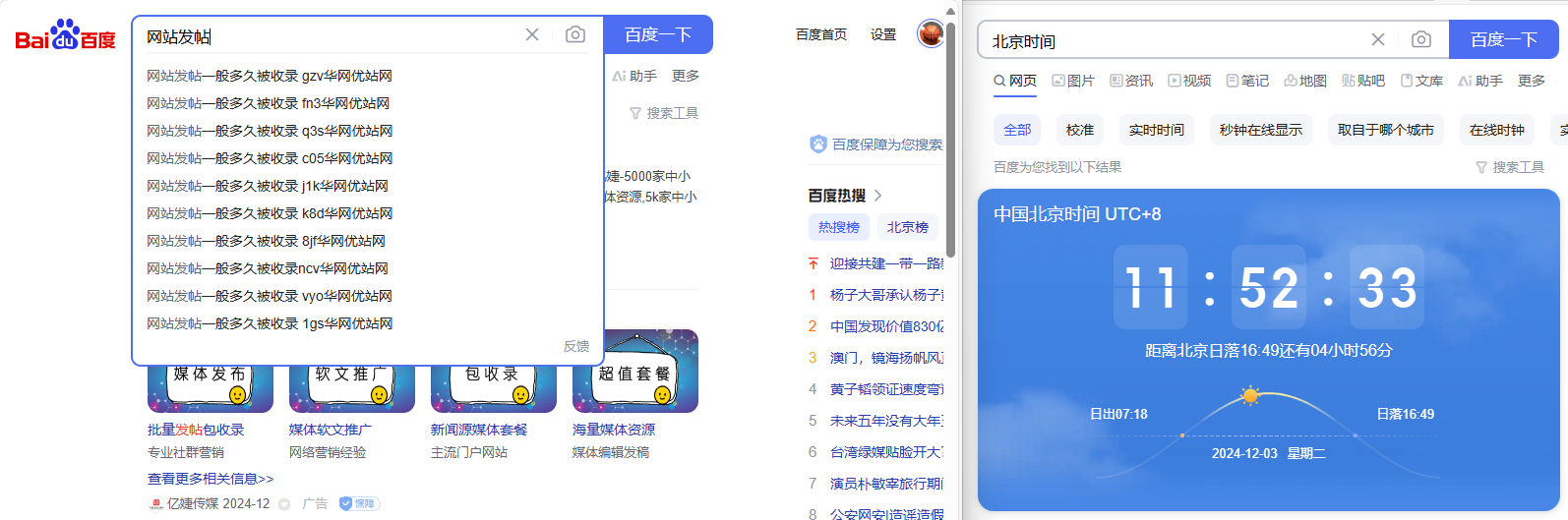Select suggestion ending with gzv华网优站网
The width and height of the screenshot is (1568, 520).
270,76
